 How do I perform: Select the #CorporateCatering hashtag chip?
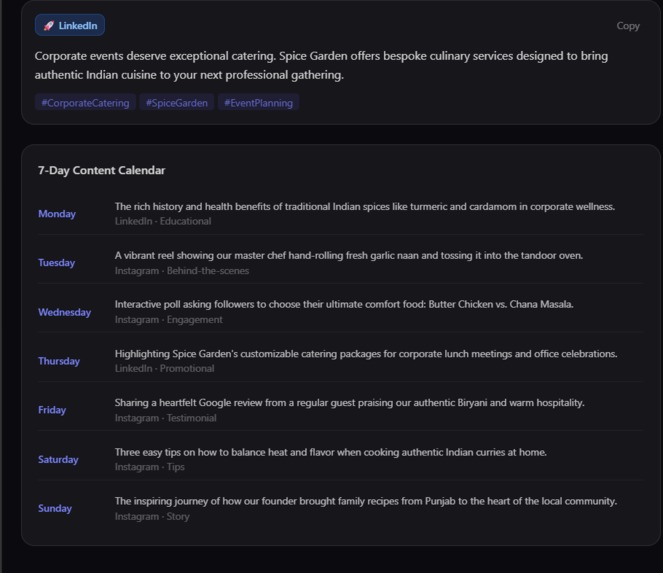(x=85, y=103)
